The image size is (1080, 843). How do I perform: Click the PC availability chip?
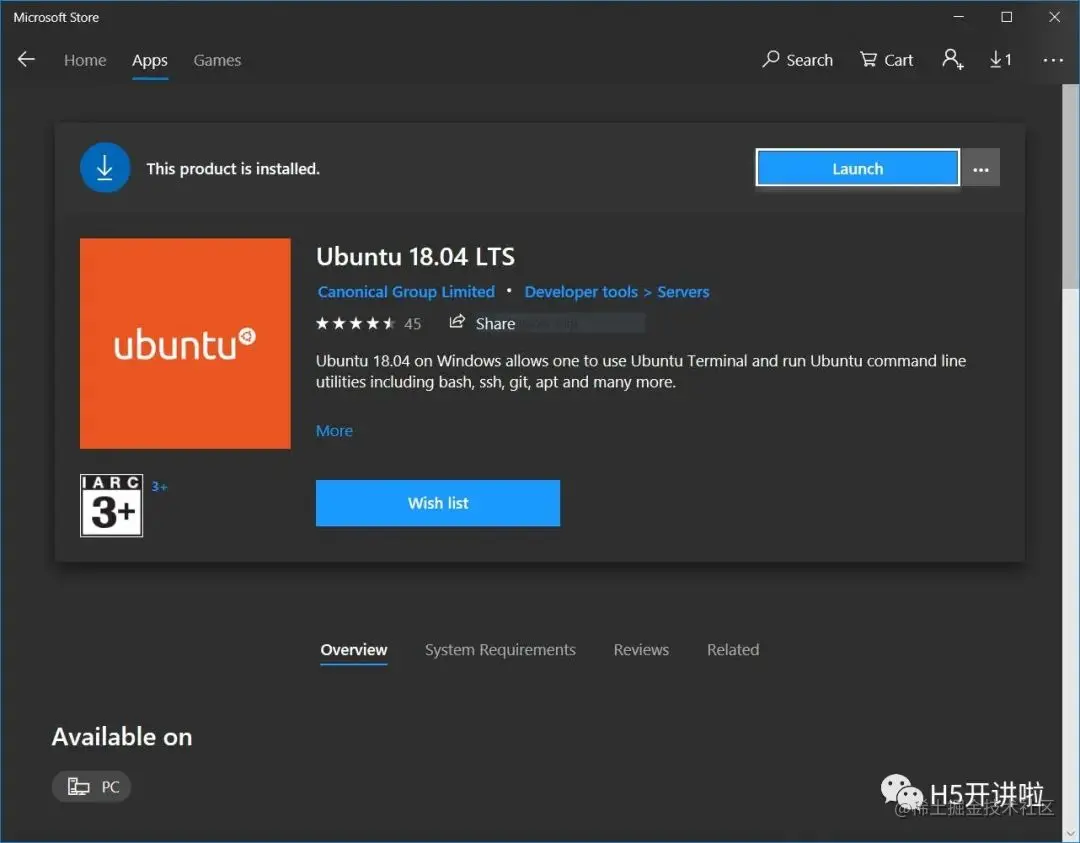tap(92, 787)
